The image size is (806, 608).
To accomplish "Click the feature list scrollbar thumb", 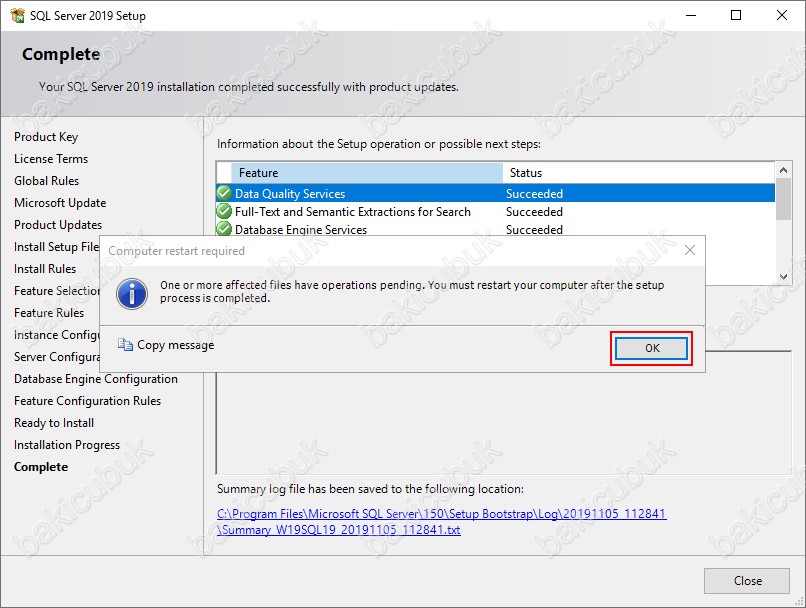I will [x=783, y=198].
